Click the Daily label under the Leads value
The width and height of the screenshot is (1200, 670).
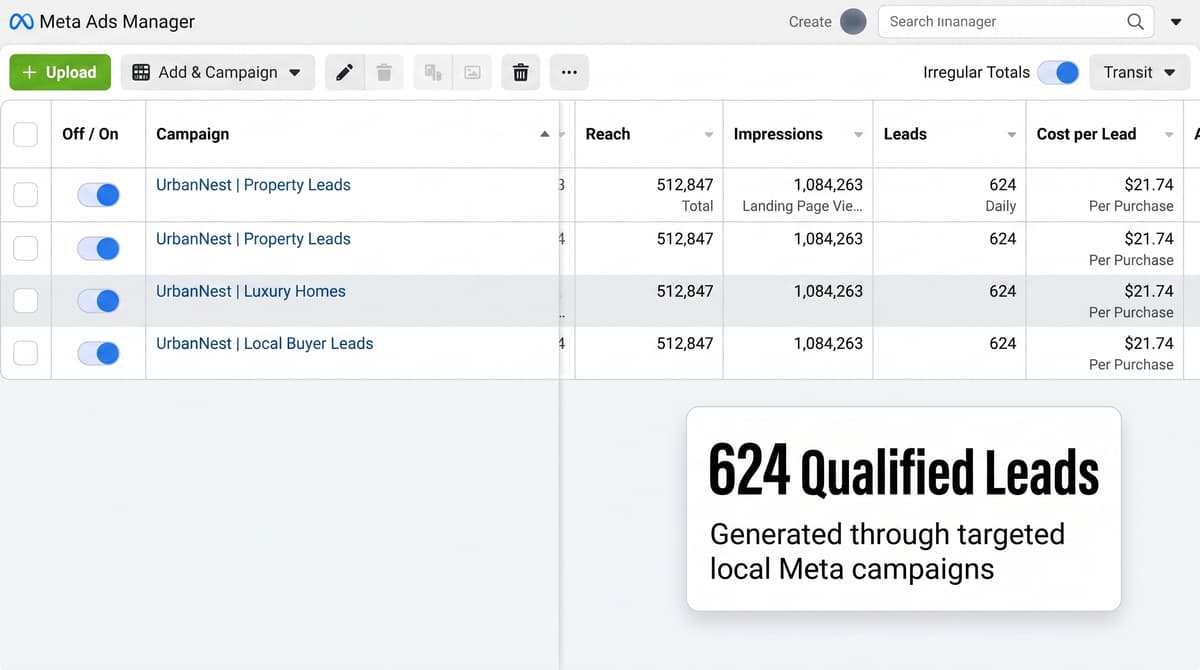(1000, 206)
